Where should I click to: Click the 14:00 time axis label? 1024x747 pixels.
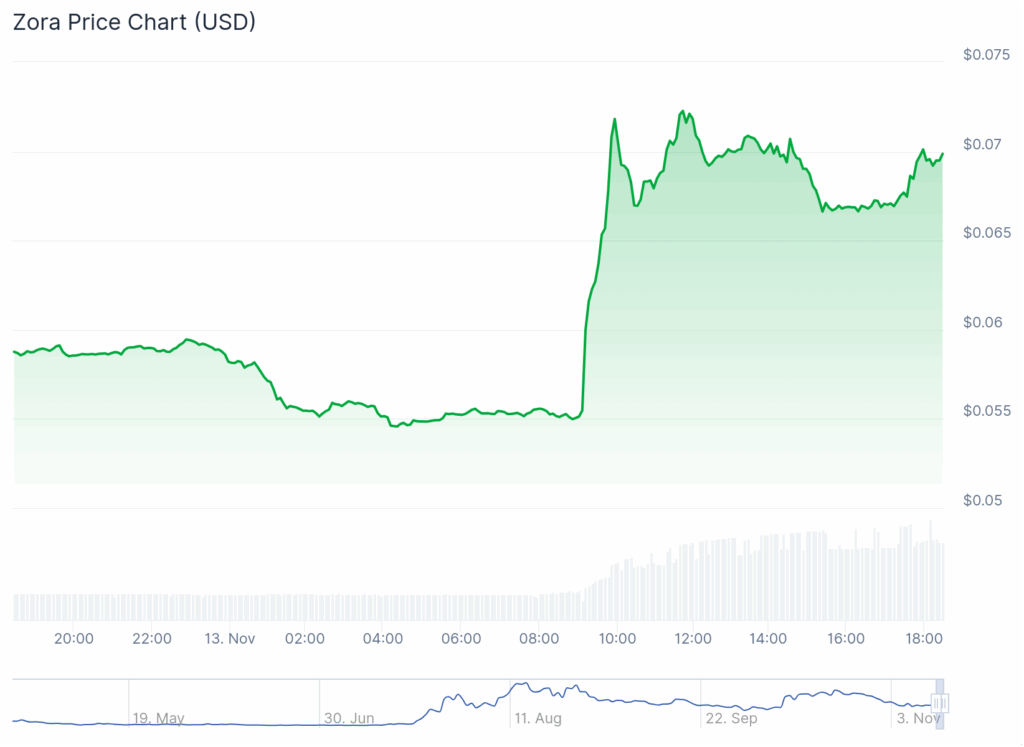768,639
